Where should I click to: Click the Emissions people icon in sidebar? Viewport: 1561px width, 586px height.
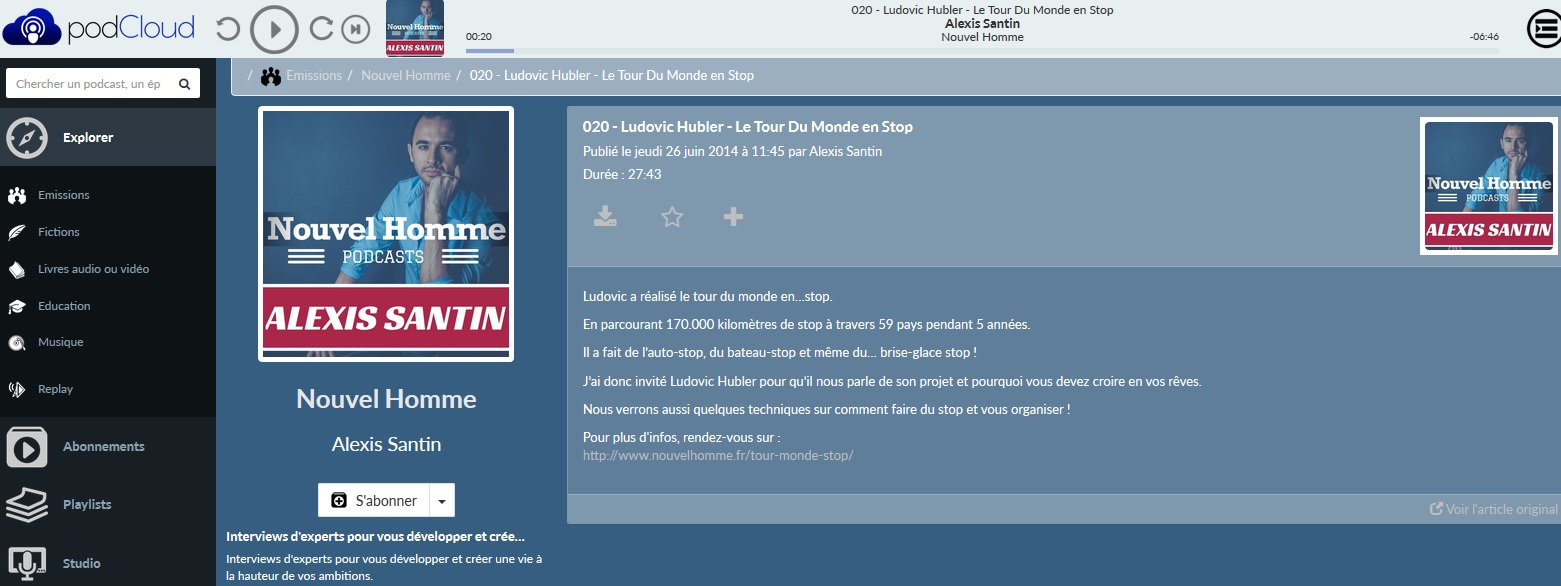(x=17, y=195)
